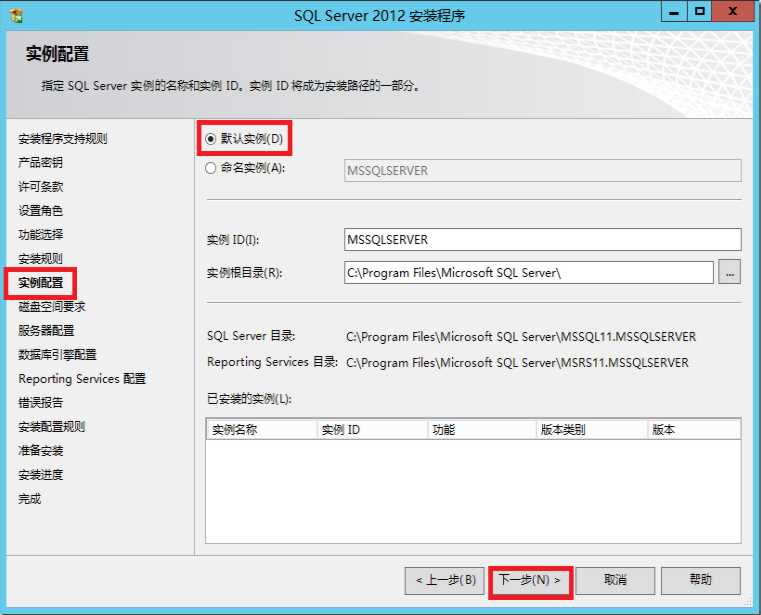Click the 安装规则 step
The image size is (761, 615).
click(x=40, y=258)
